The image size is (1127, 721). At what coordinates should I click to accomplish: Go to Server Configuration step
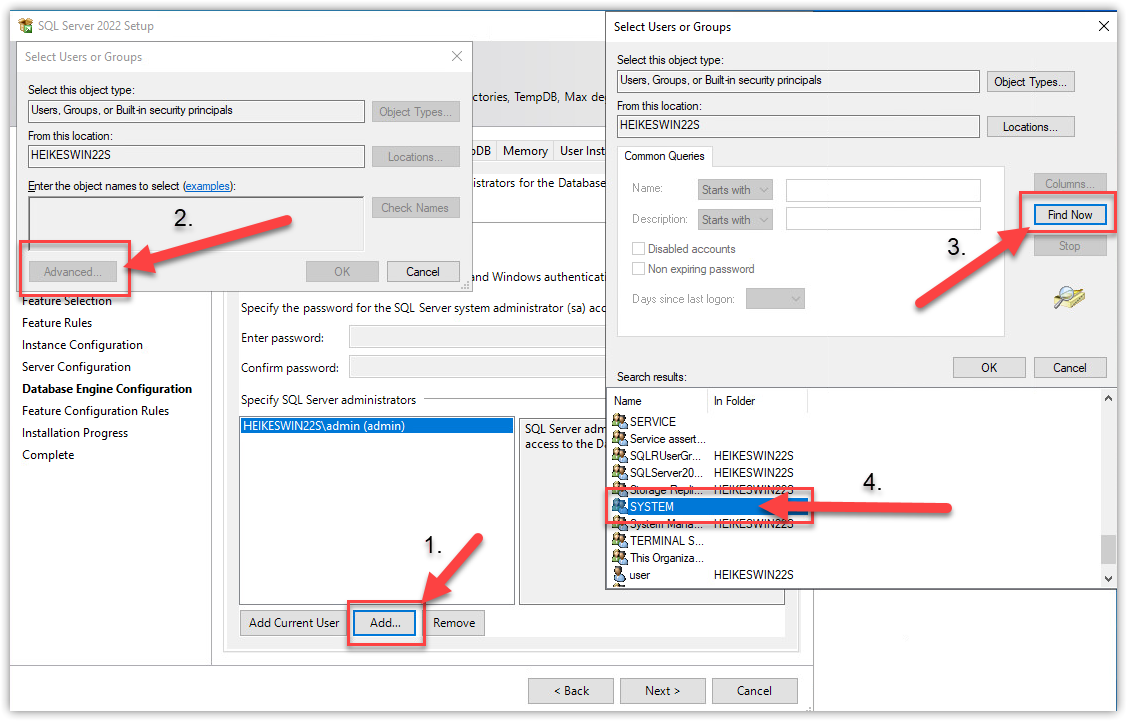tap(76, 367)
